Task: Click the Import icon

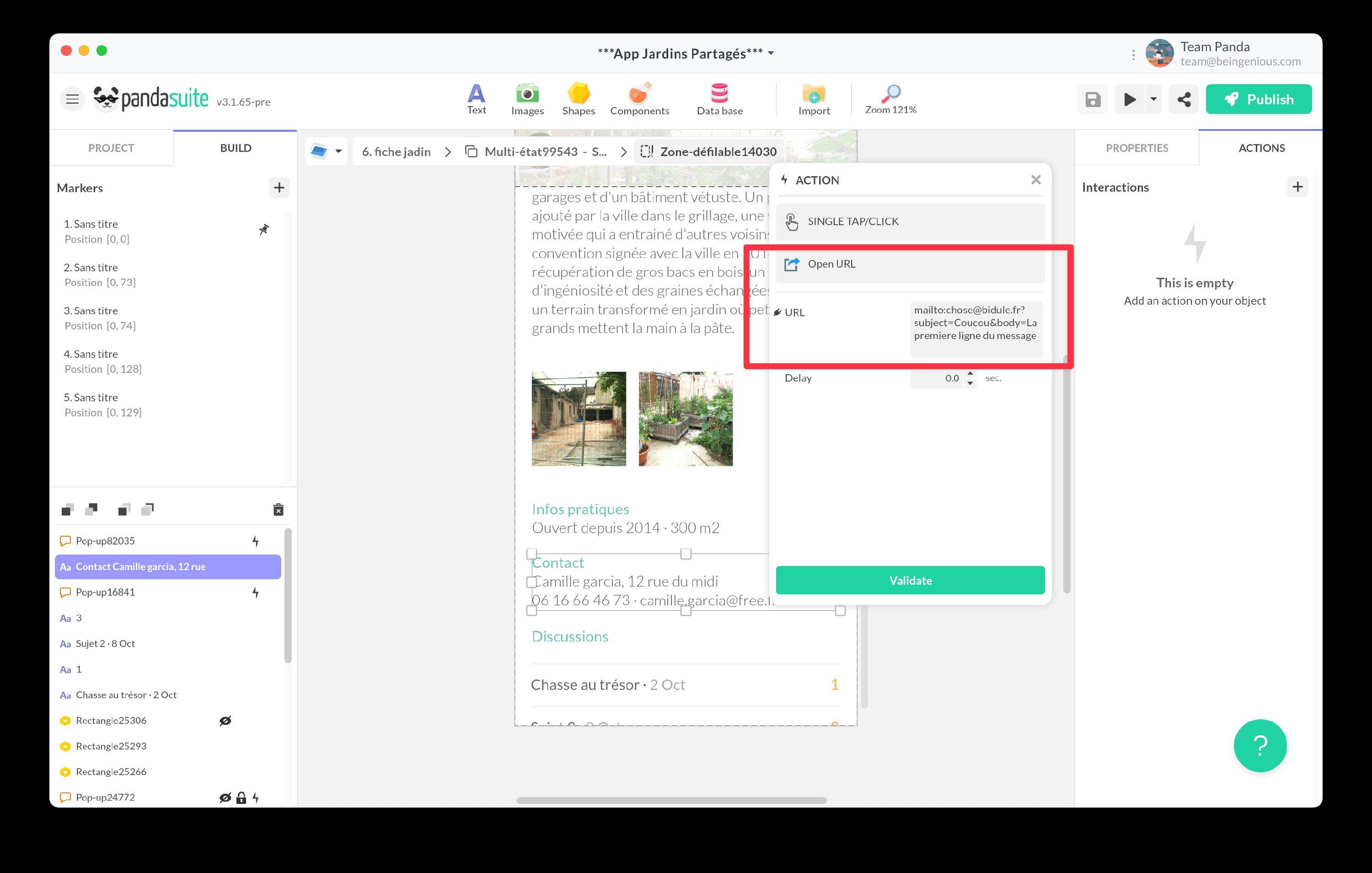Action: pyautogui.click(x=813, y=98)
